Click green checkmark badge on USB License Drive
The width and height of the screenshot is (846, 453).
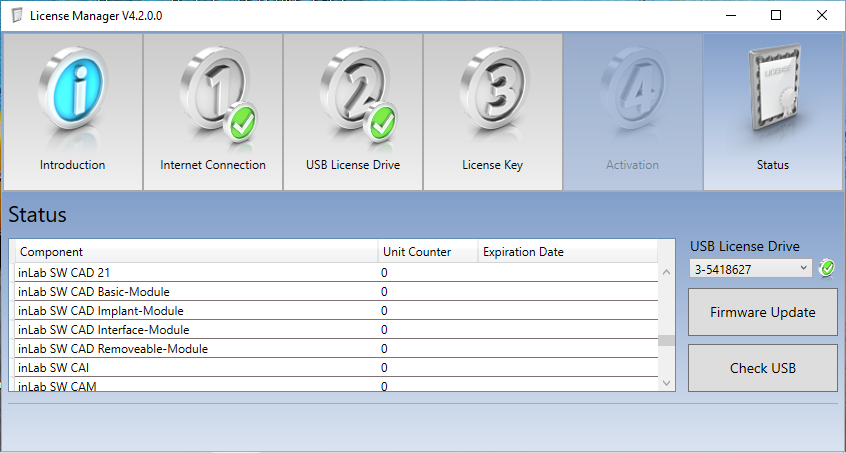pos(380,122)
